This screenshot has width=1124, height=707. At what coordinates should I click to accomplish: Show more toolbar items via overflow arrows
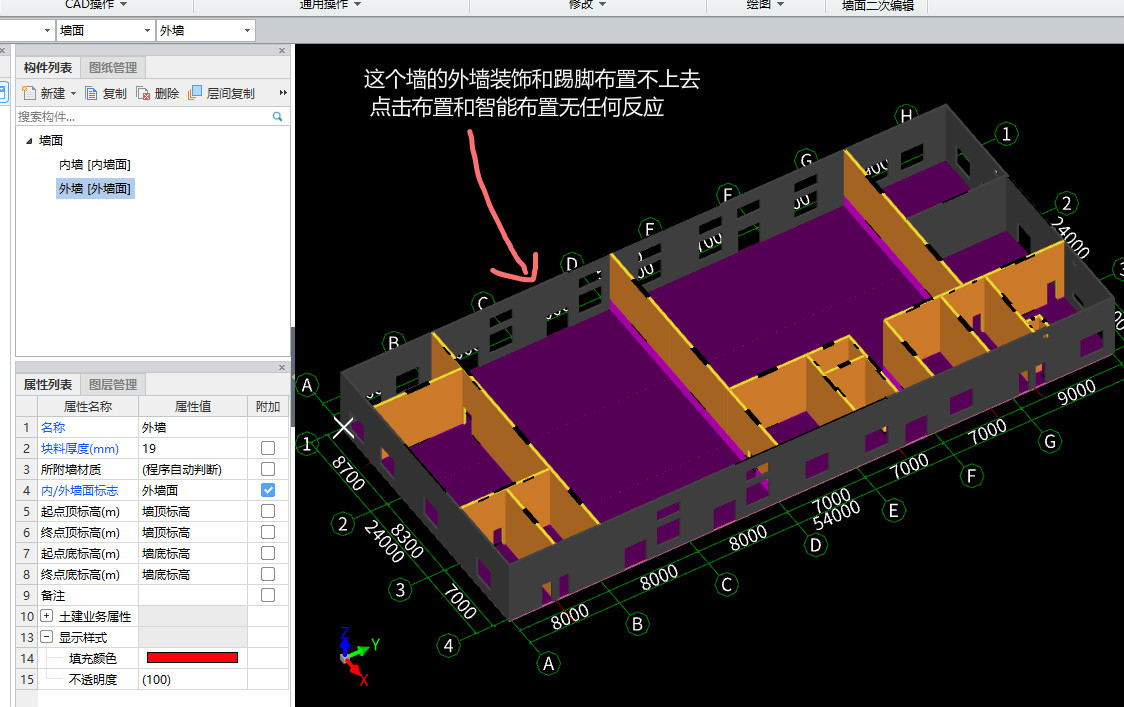click(x=283, y=92)
